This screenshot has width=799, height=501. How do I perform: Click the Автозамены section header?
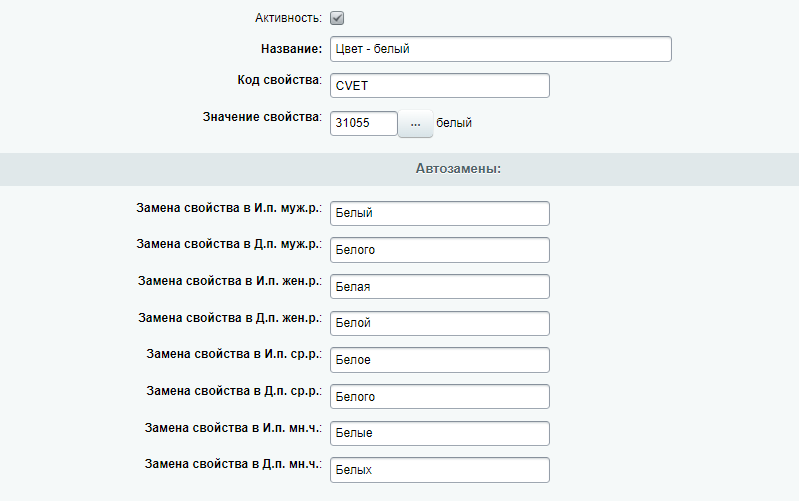coord(458,169)
